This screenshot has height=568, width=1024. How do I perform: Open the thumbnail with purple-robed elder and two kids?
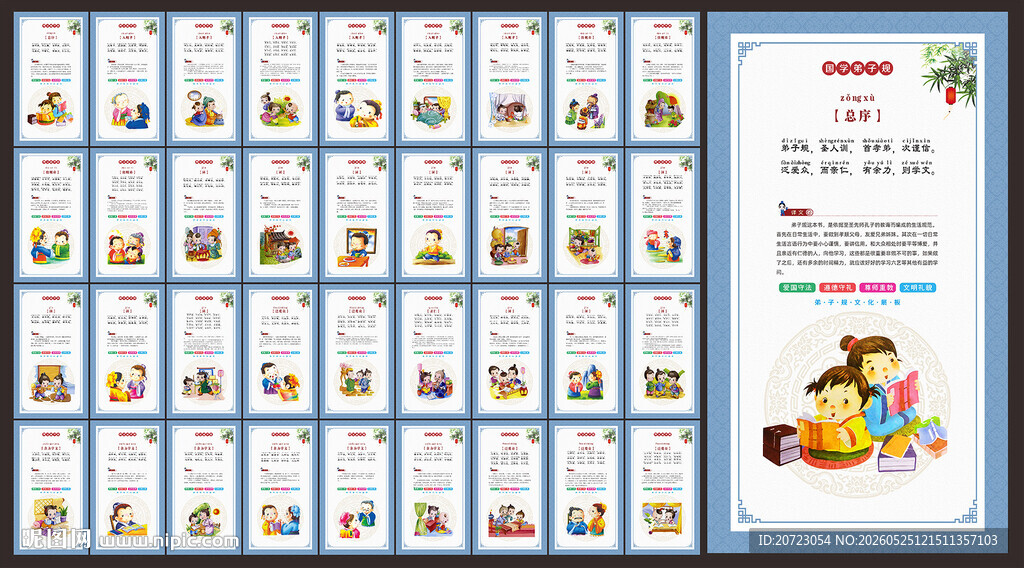click(586, 78)
